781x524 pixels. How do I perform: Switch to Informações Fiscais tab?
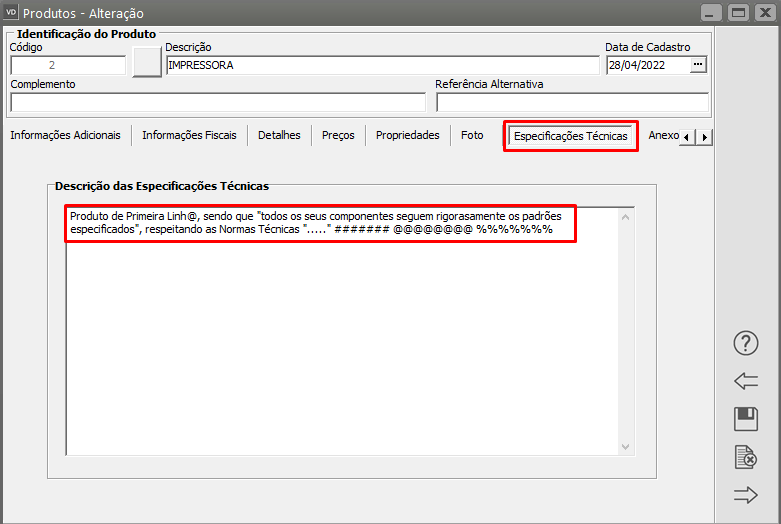[189, 135]
